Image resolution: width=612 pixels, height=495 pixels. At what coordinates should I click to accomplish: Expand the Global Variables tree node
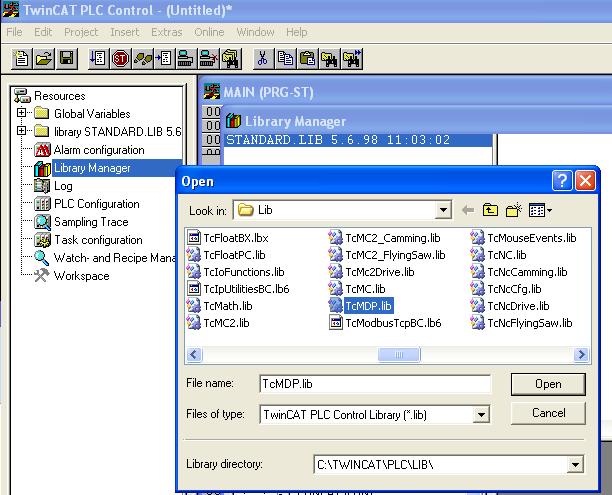pyautogui.click(x=22, y=113)
